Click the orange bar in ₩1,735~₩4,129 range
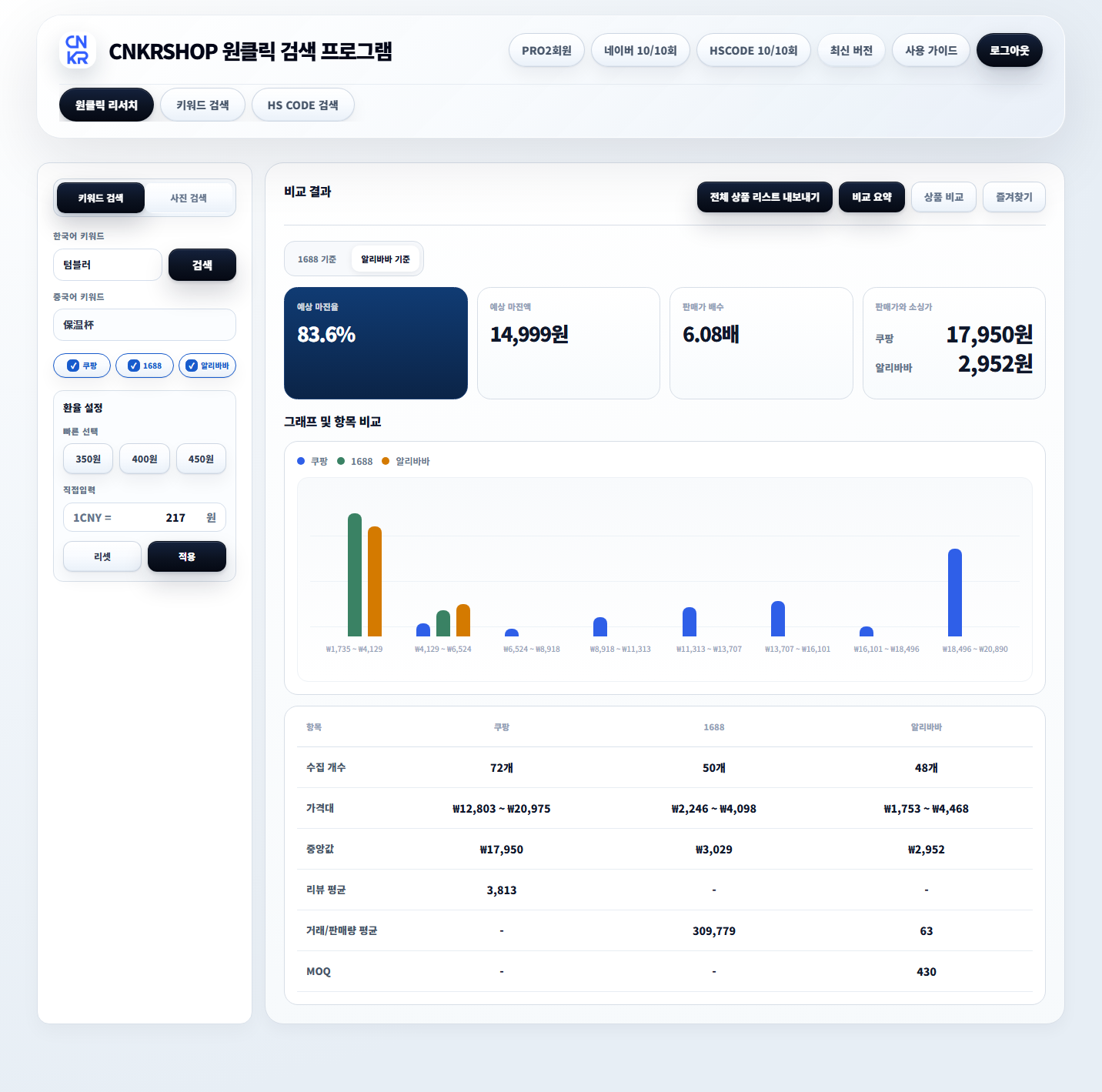1102x1092 pixels. point(375,581)
